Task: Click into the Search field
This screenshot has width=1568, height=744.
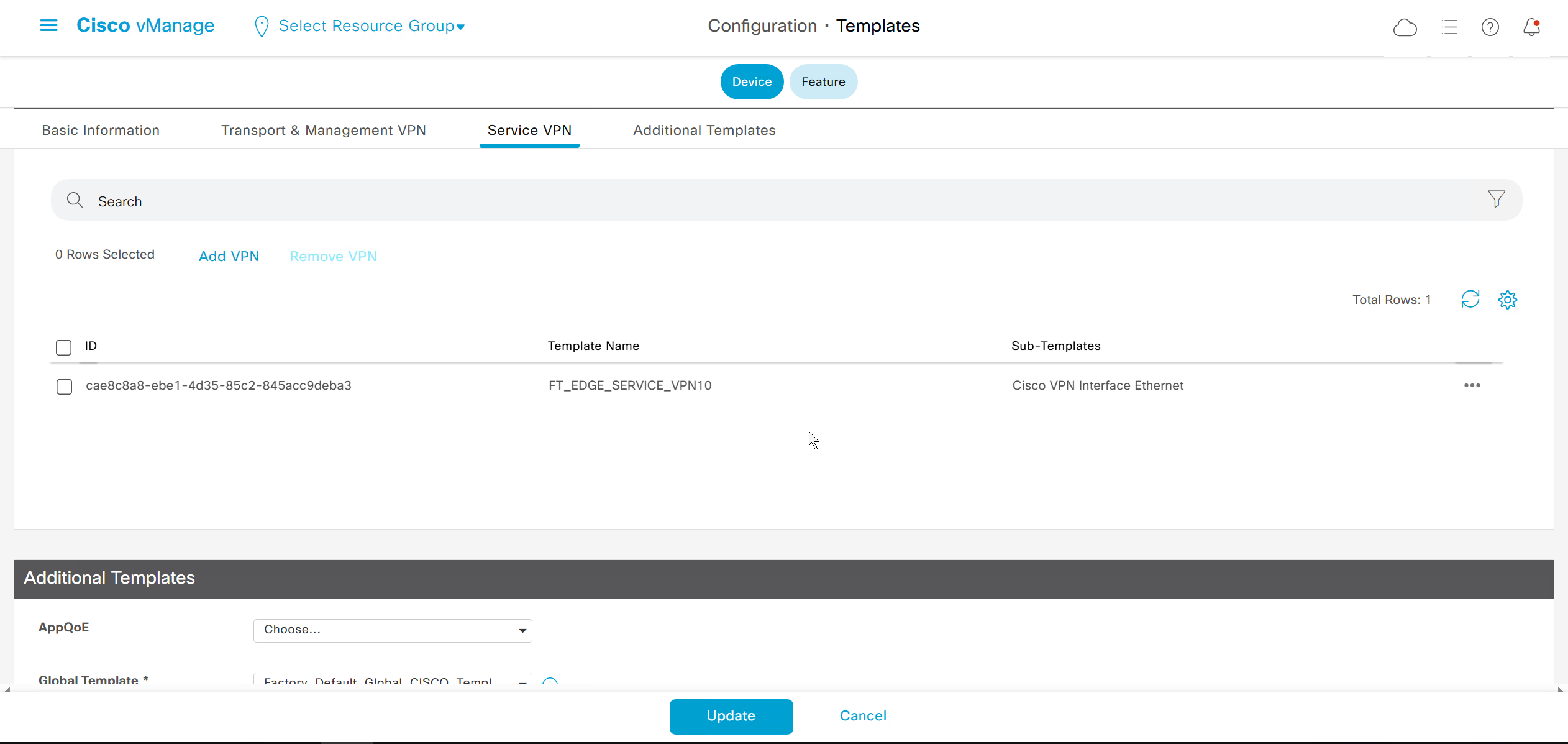Action: click(745, 201)
